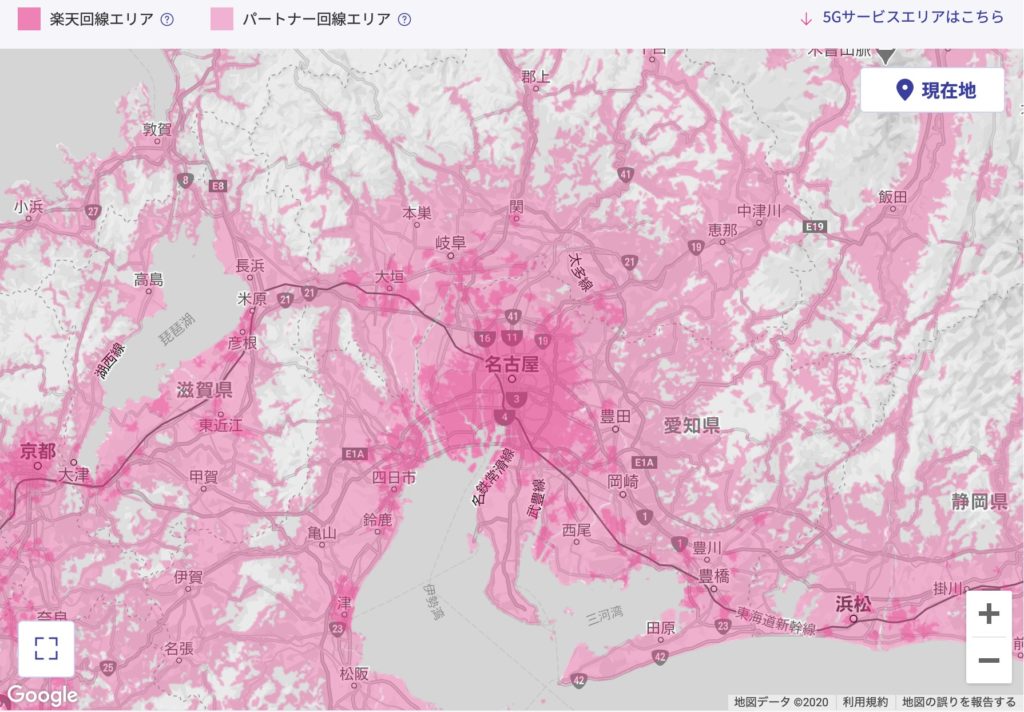This screenshot has height=712, width=1024.
Task: Click the E1A shield near 四日市
Action: point(355,453)
